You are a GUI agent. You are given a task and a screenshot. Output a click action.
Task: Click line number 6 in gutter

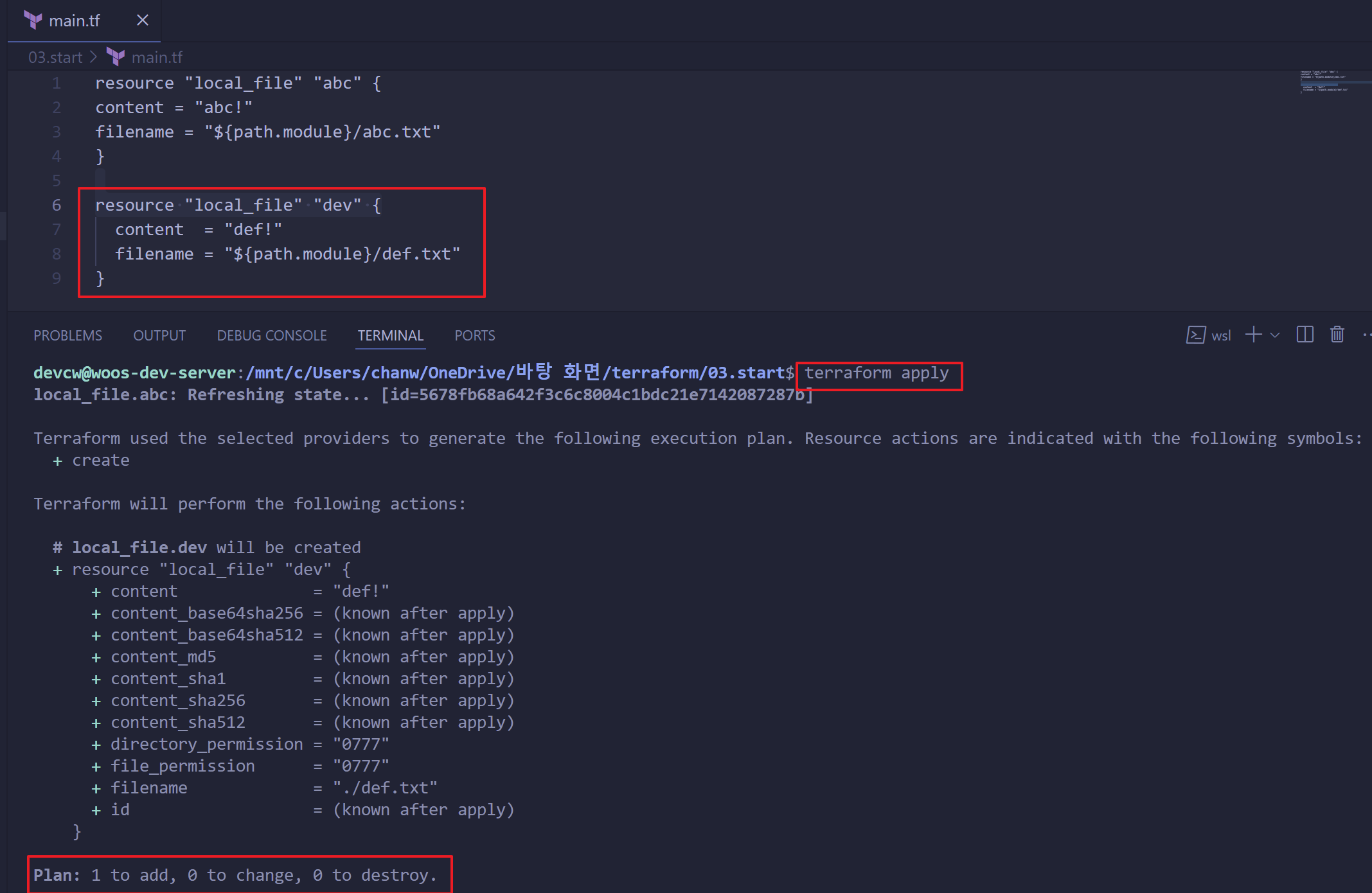[57, 205]
